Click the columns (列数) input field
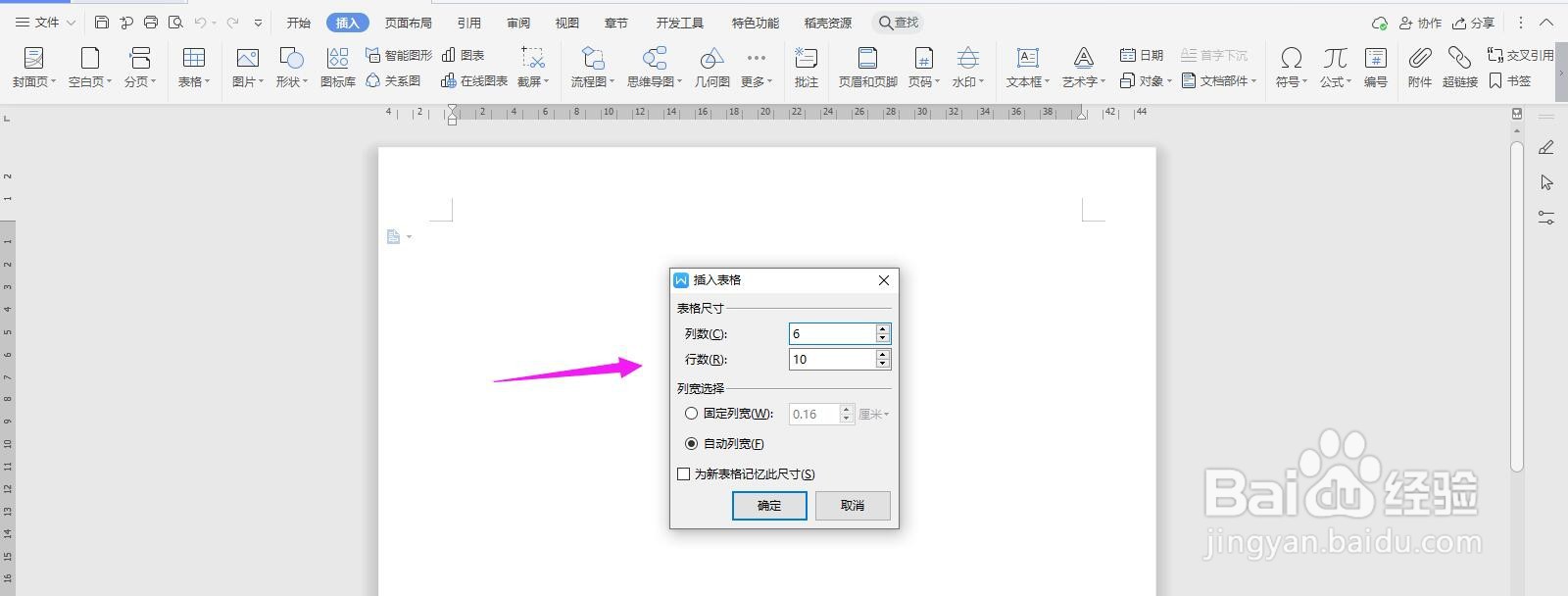The height and width of the screenshot is (596, 1568). click(x=832, y=333)
